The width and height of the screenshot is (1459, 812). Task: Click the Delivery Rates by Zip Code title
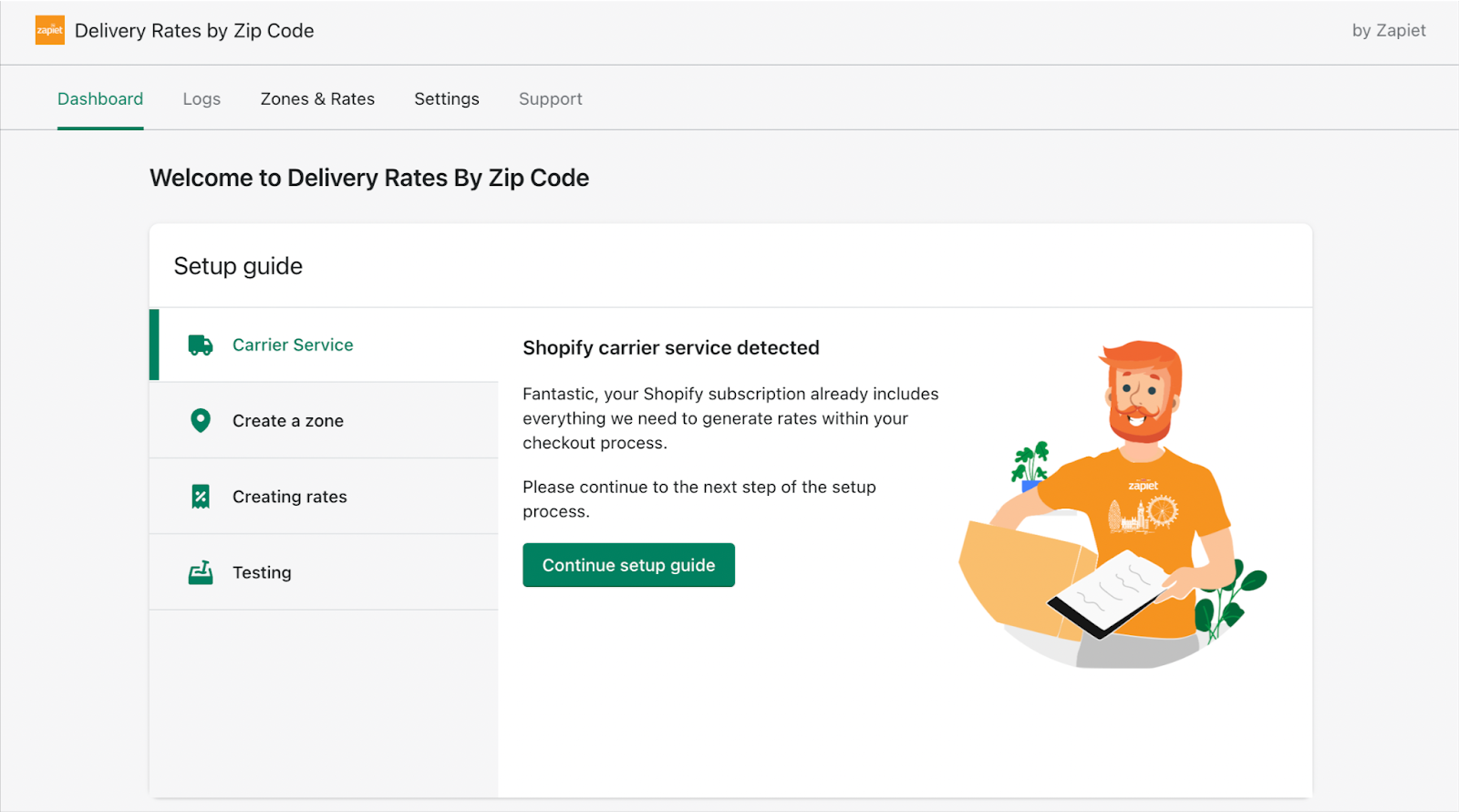tap(194, 30)
